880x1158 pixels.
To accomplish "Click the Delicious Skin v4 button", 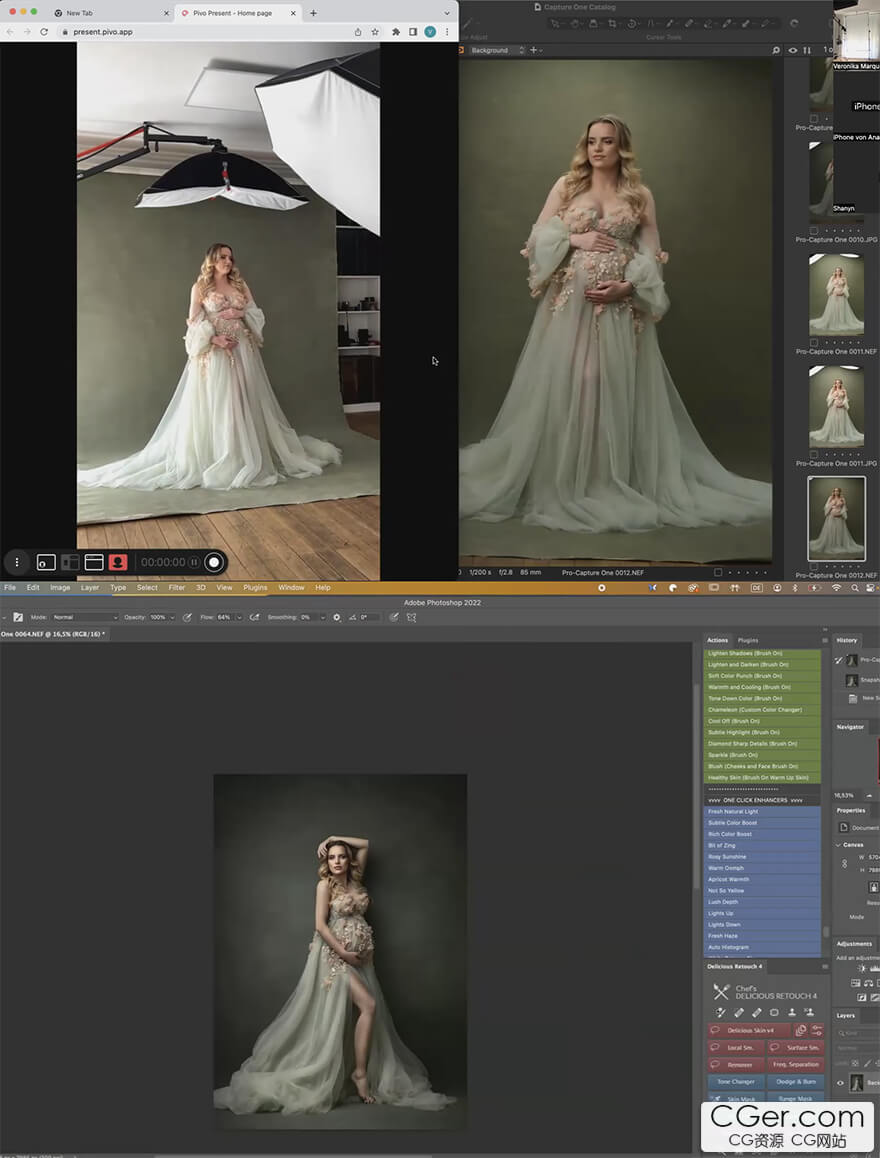I will point(749,1030).
